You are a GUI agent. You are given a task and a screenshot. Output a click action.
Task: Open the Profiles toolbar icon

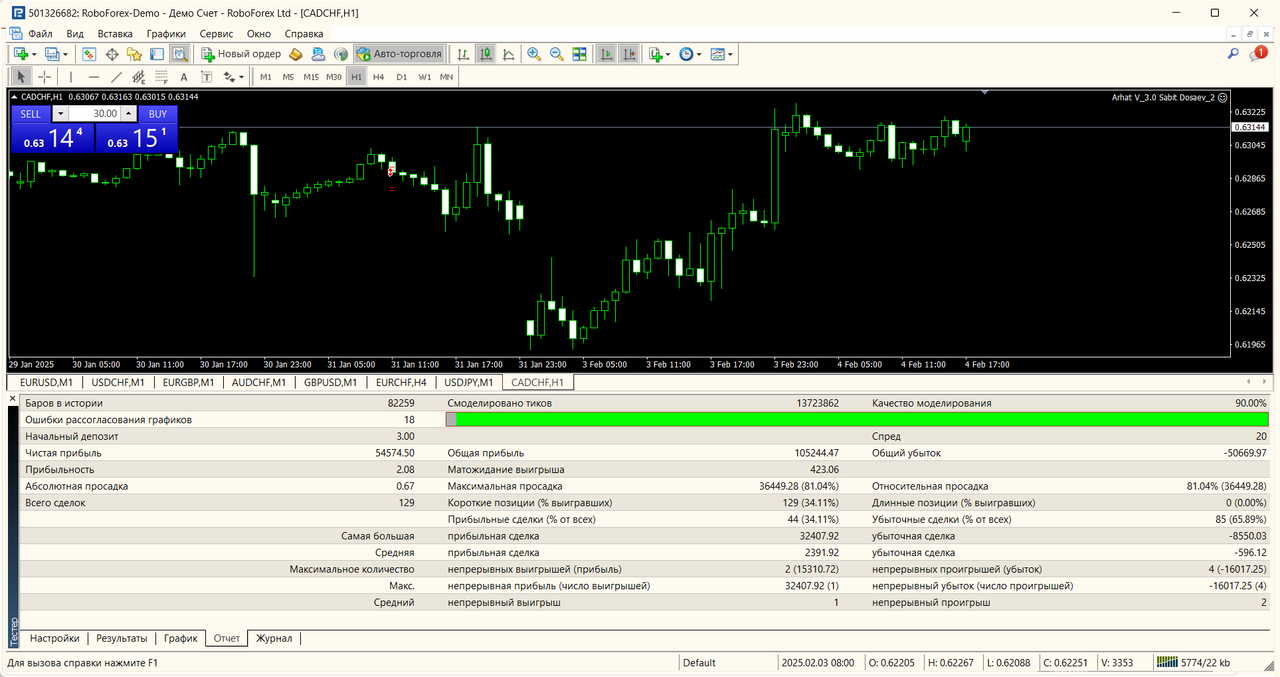coord(53,54)
